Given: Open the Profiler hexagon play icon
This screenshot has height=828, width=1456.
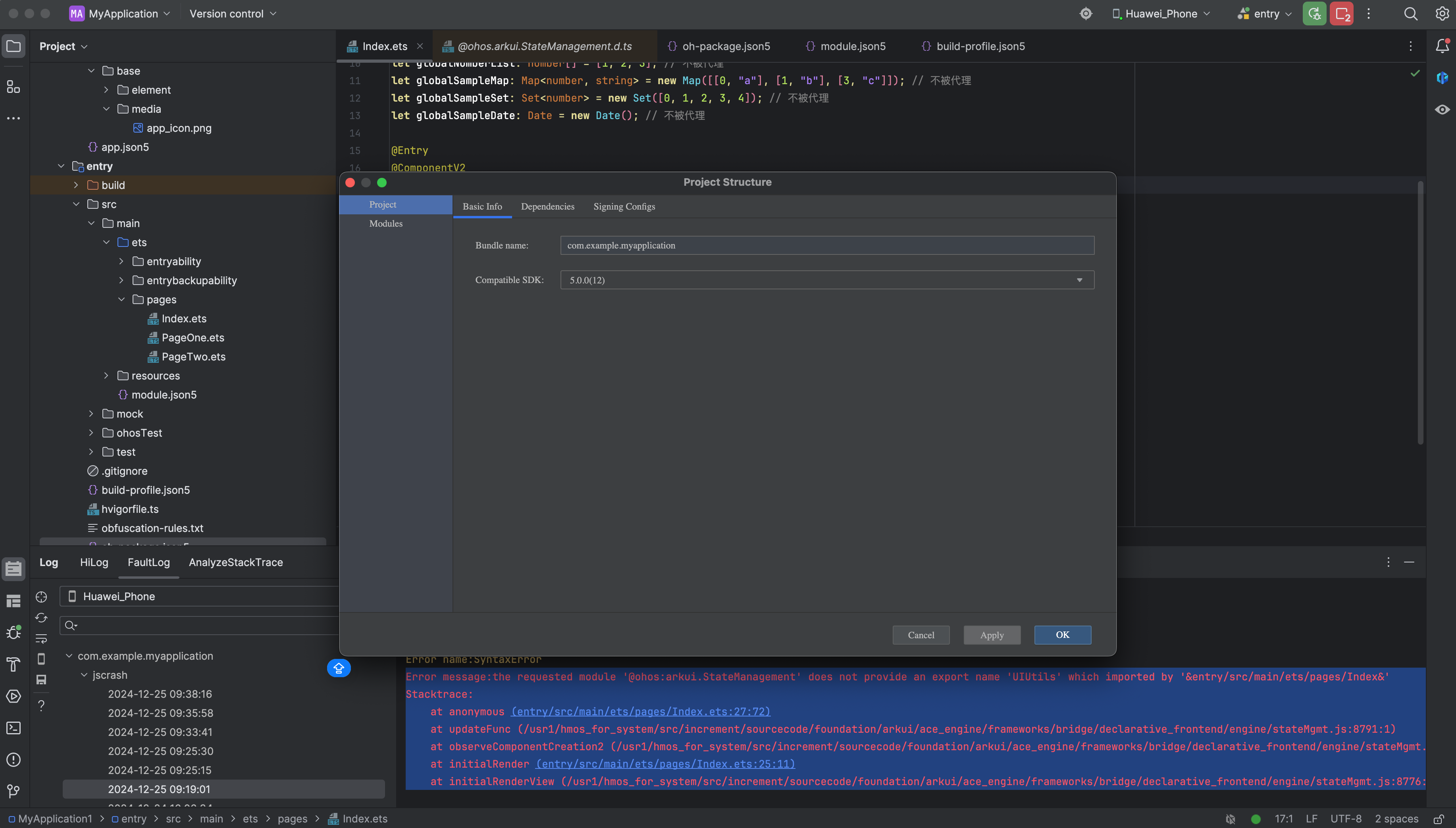Looking at the screenshot, I should point(13,696).
